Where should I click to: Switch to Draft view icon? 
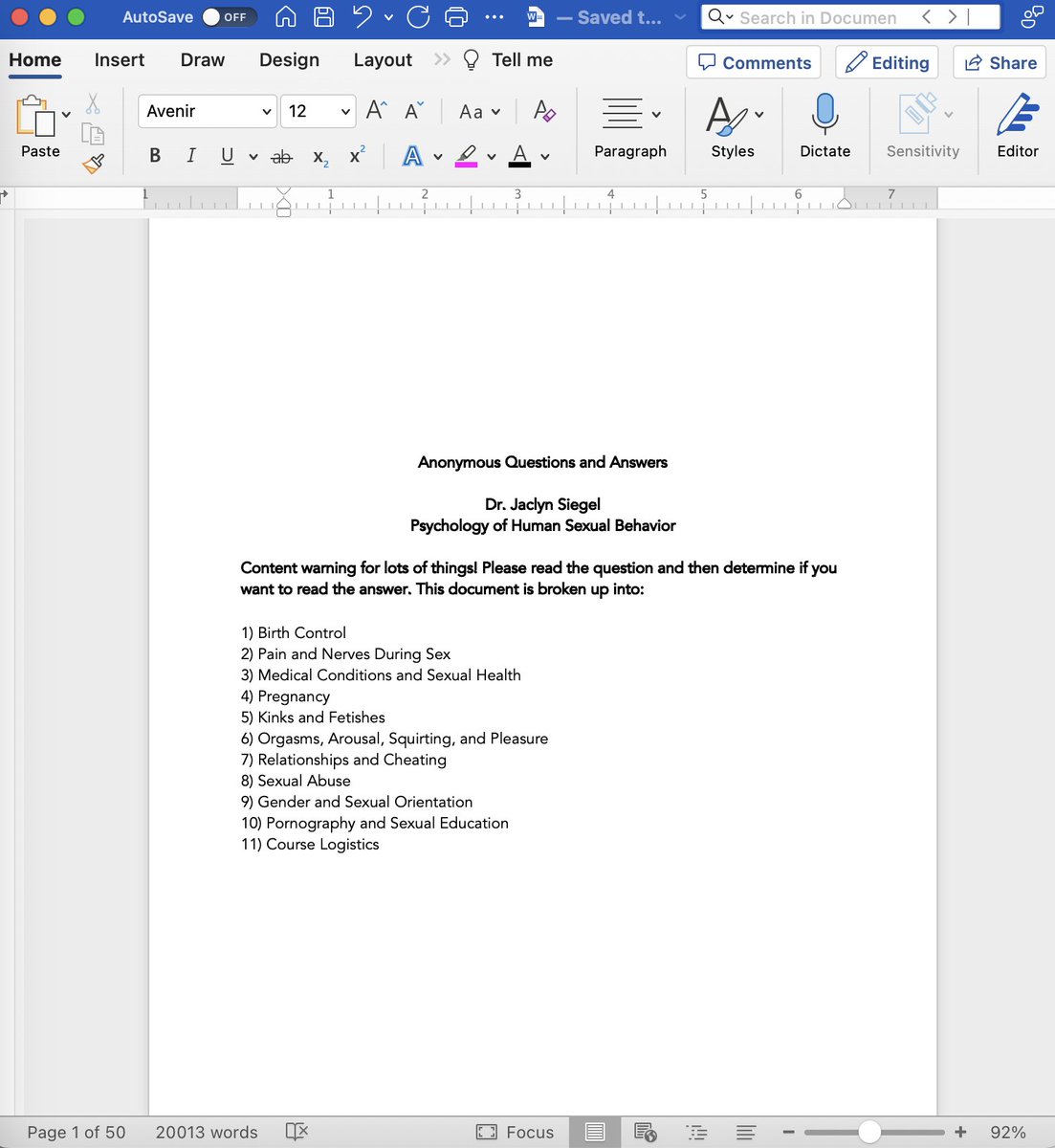coord(747,1132)
